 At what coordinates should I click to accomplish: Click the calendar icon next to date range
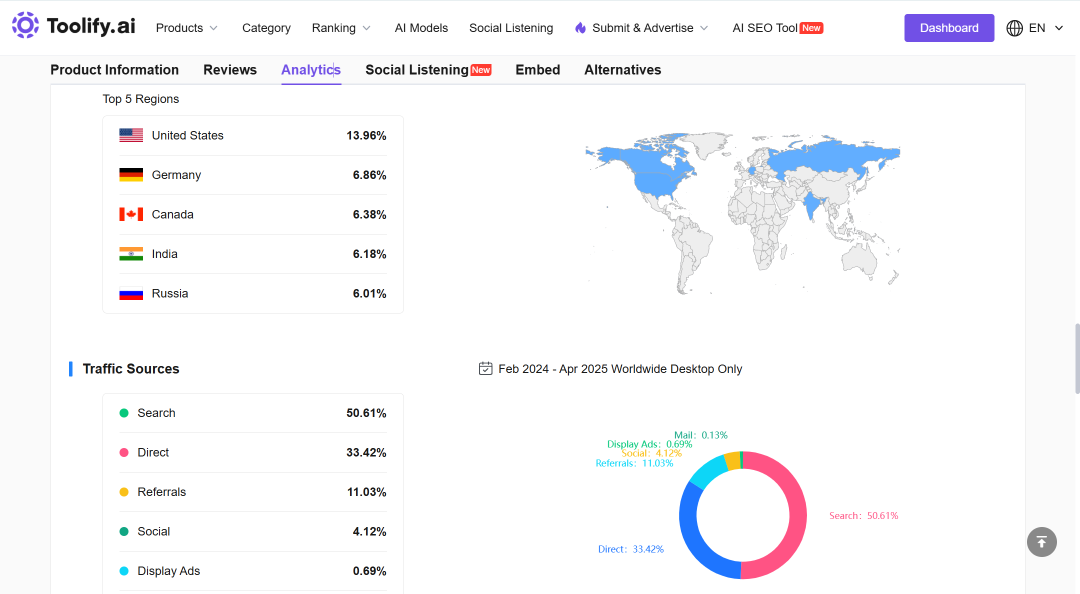[x=486, y=369]
